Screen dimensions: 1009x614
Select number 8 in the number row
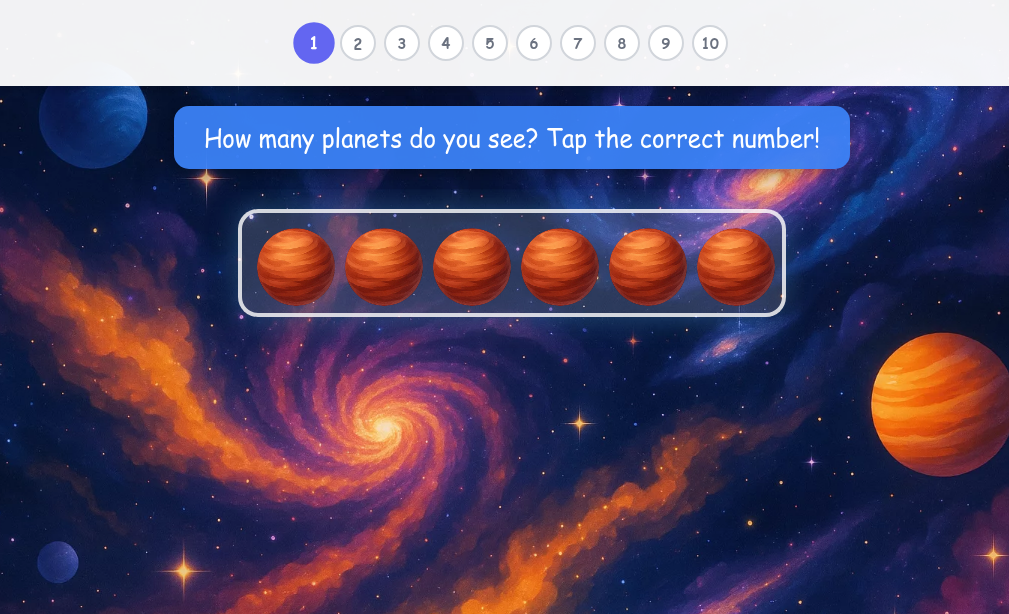[621, 43]
